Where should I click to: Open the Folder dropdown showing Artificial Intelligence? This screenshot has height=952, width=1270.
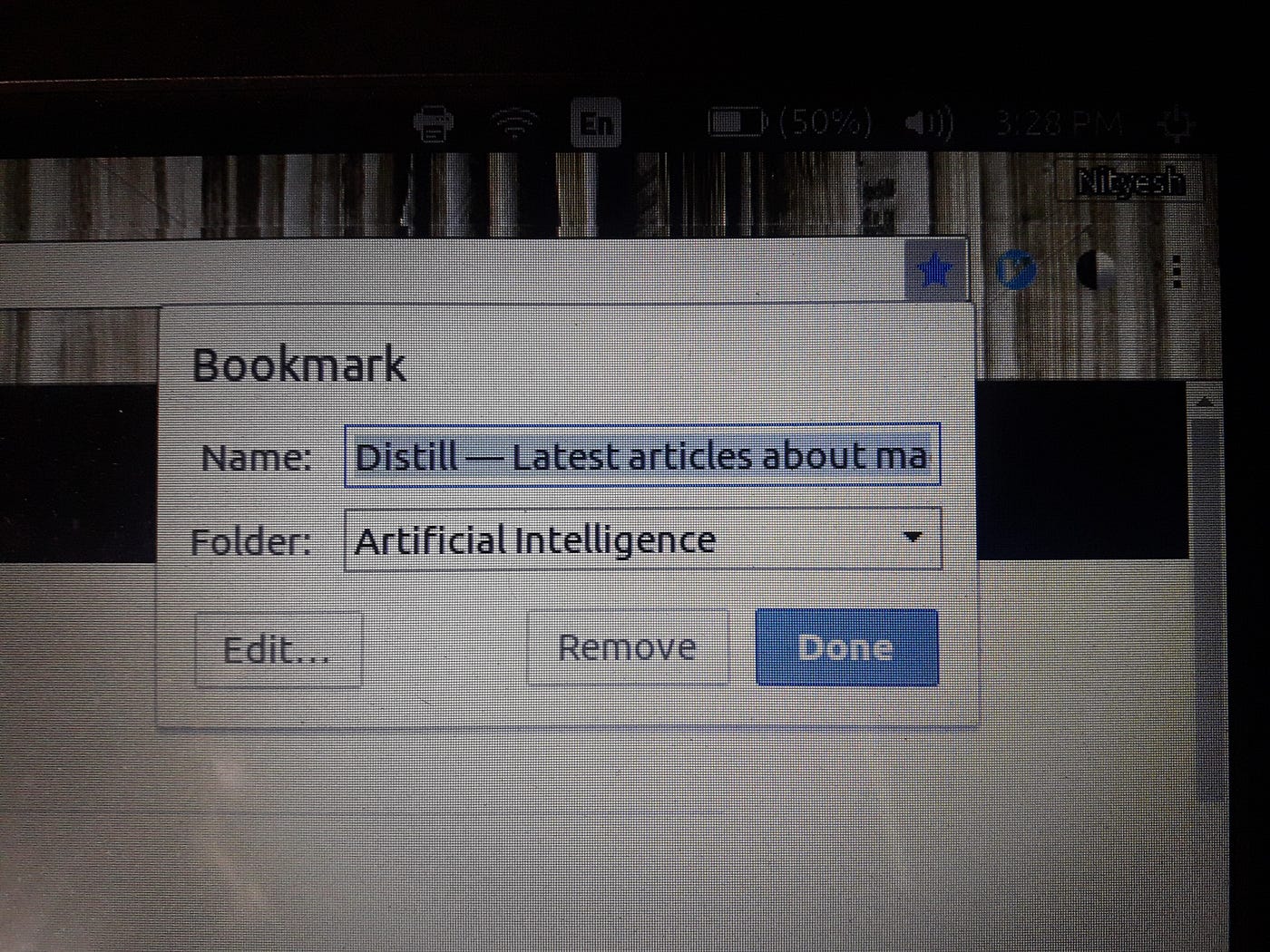[643, 539]
